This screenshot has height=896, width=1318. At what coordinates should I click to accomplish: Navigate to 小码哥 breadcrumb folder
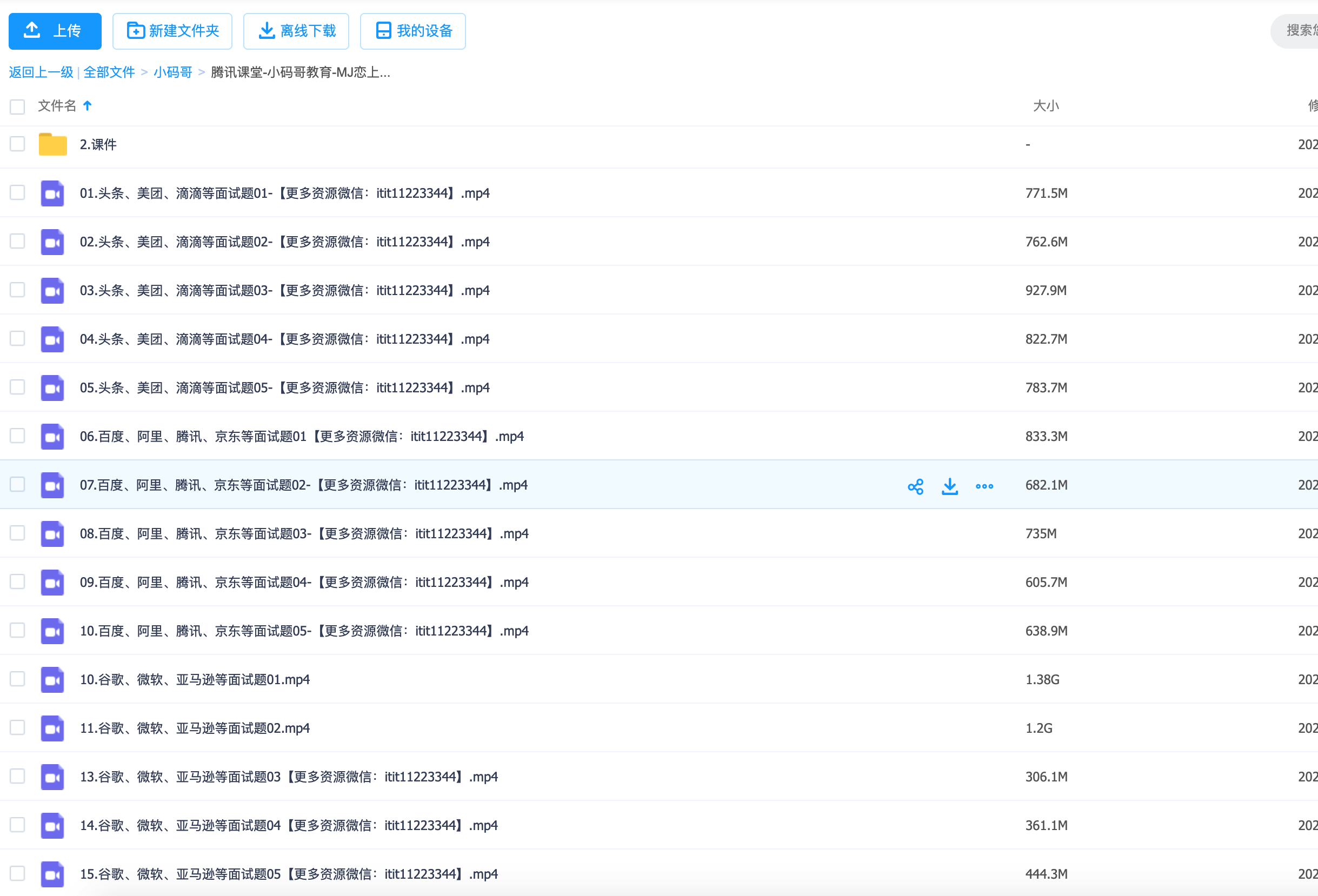click(x=172, y=72)
